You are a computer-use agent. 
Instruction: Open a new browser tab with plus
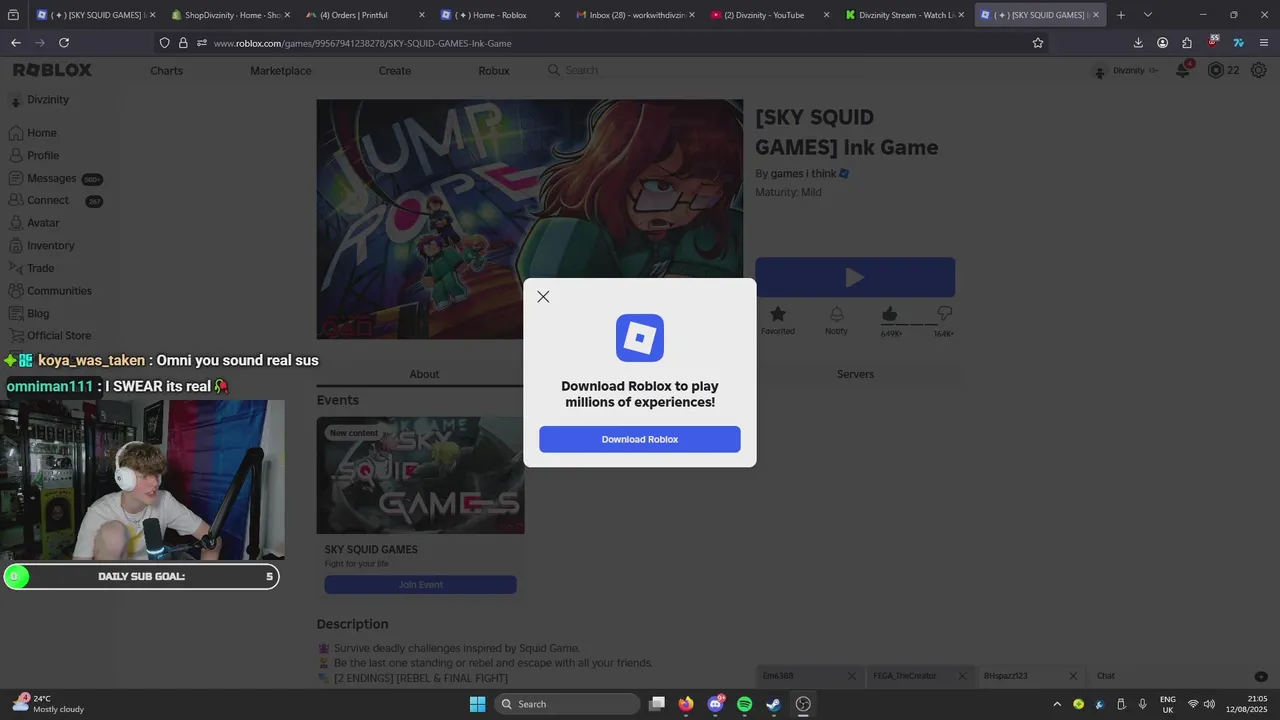(1121, 15)
